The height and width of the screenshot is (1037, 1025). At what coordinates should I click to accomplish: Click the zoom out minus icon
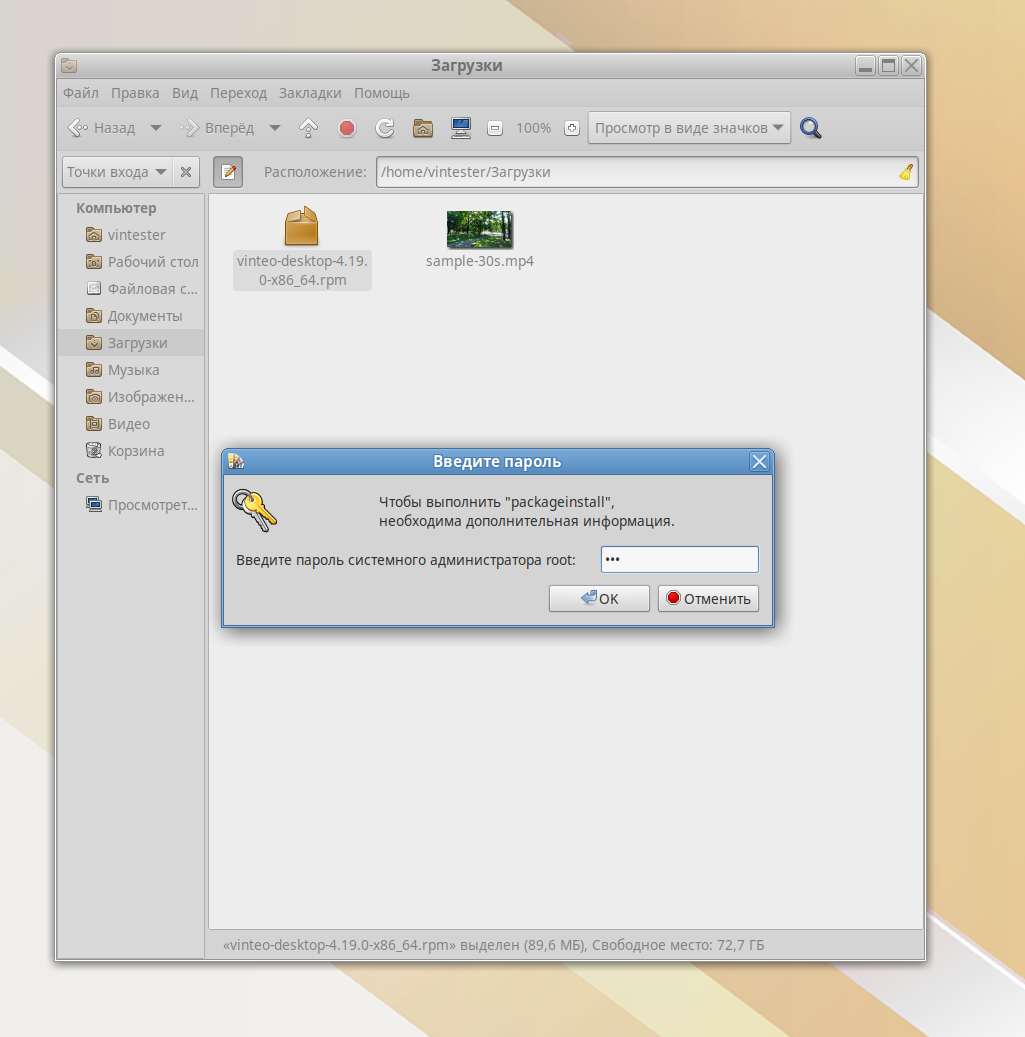(495, 128)
